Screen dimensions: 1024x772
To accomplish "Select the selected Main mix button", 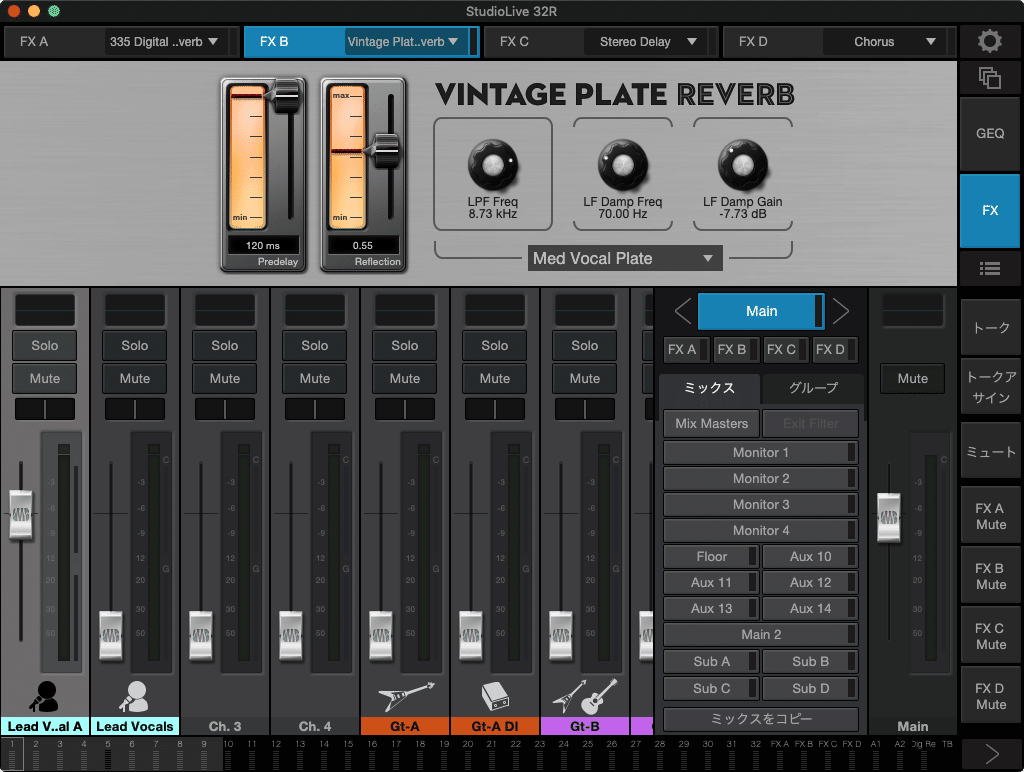I will (x=761, y=311).
